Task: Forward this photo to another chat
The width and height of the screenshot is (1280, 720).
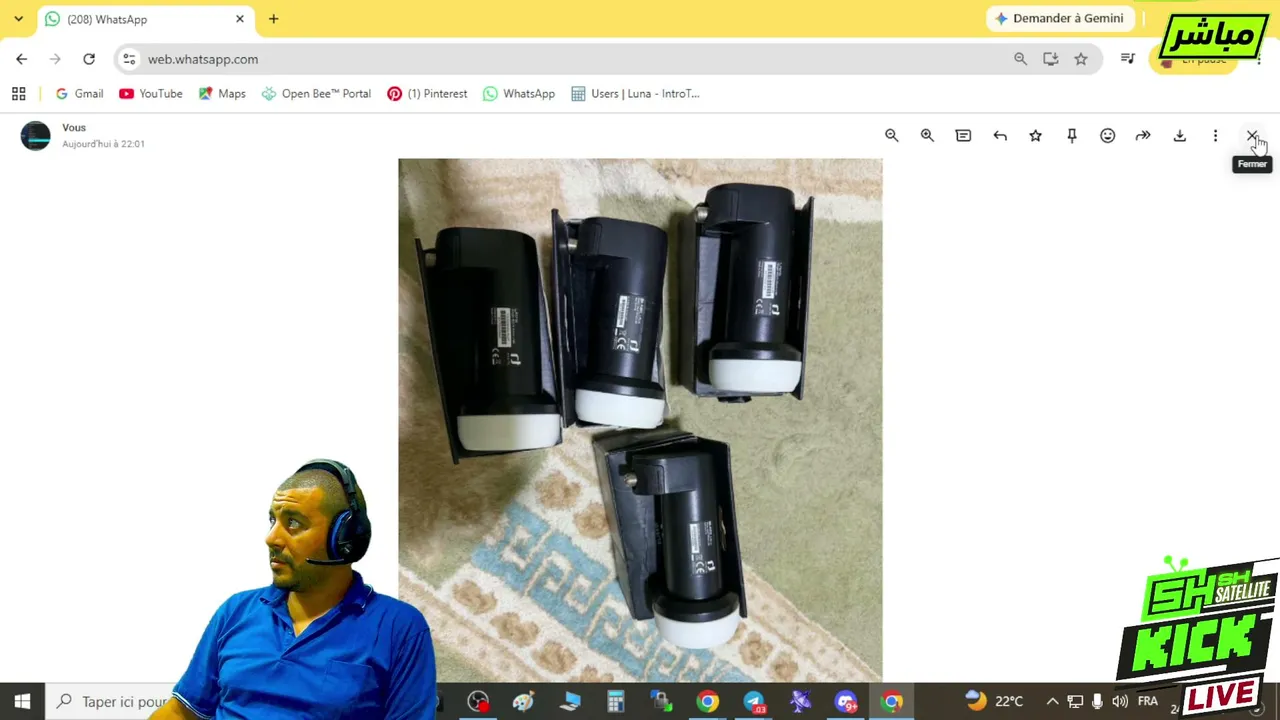Action: pos(1143,136)
